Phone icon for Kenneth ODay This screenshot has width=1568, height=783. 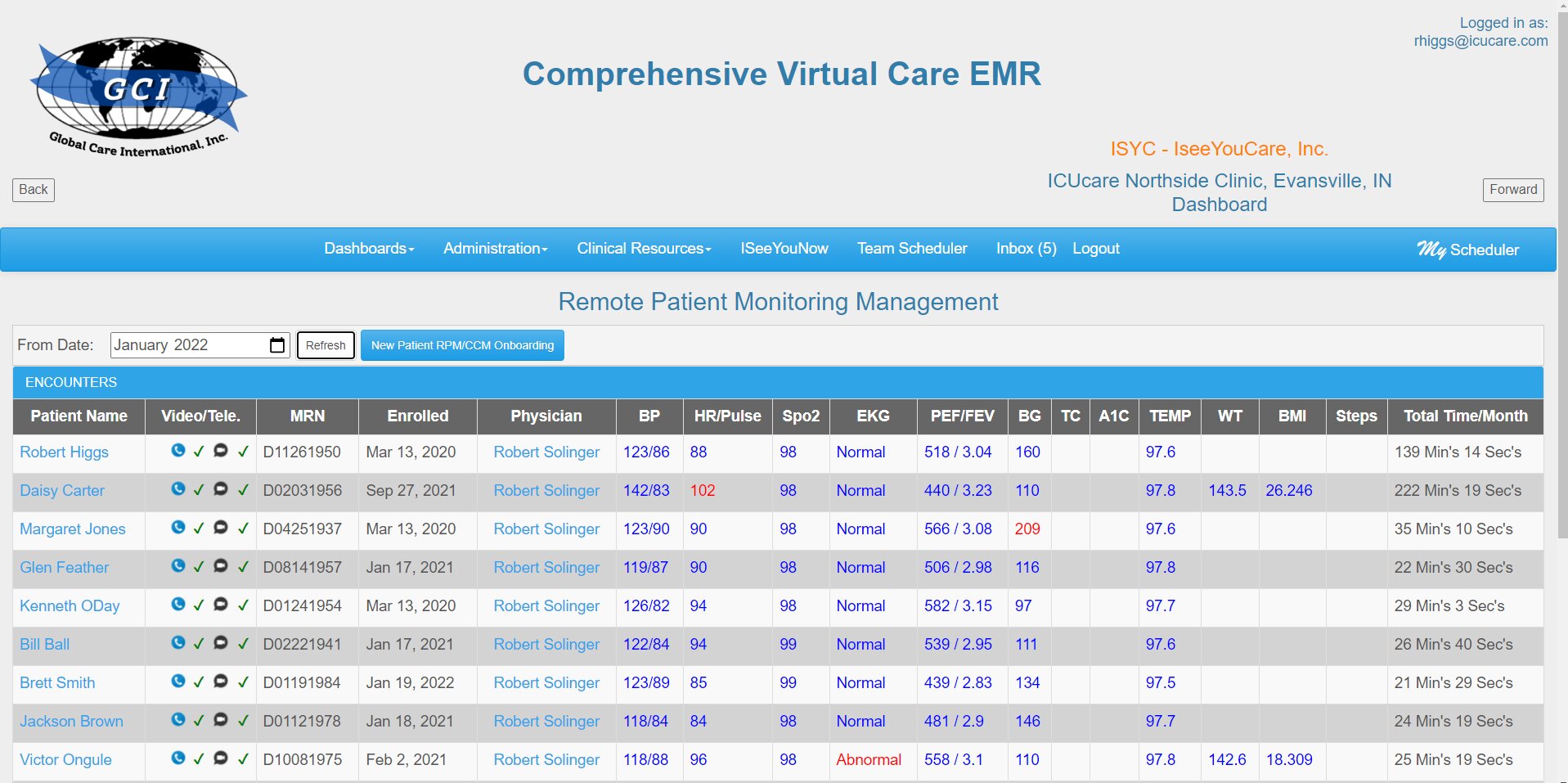[x=177, y=604]
